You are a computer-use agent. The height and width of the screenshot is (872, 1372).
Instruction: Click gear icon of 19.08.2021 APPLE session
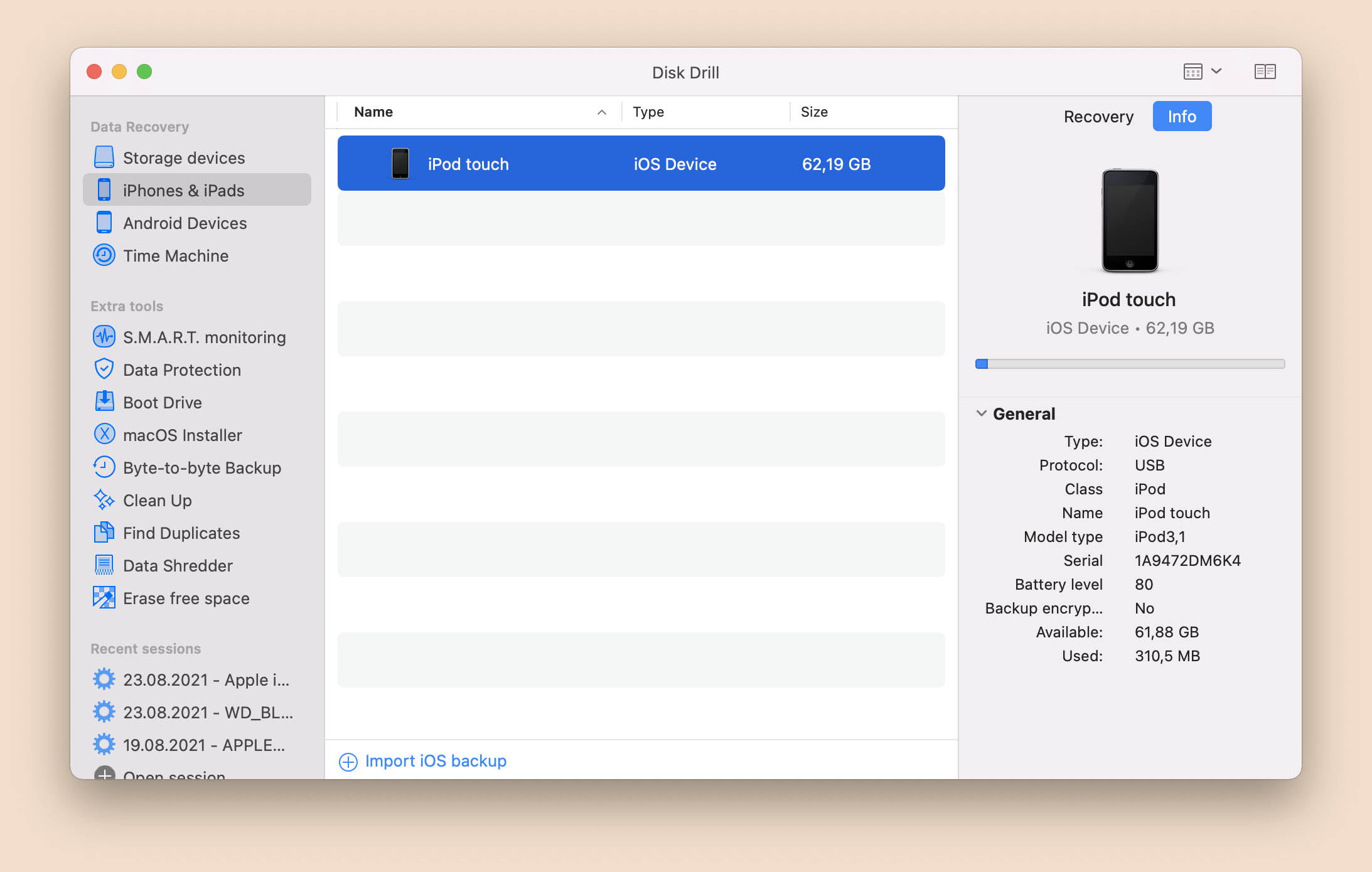(104, 745)
